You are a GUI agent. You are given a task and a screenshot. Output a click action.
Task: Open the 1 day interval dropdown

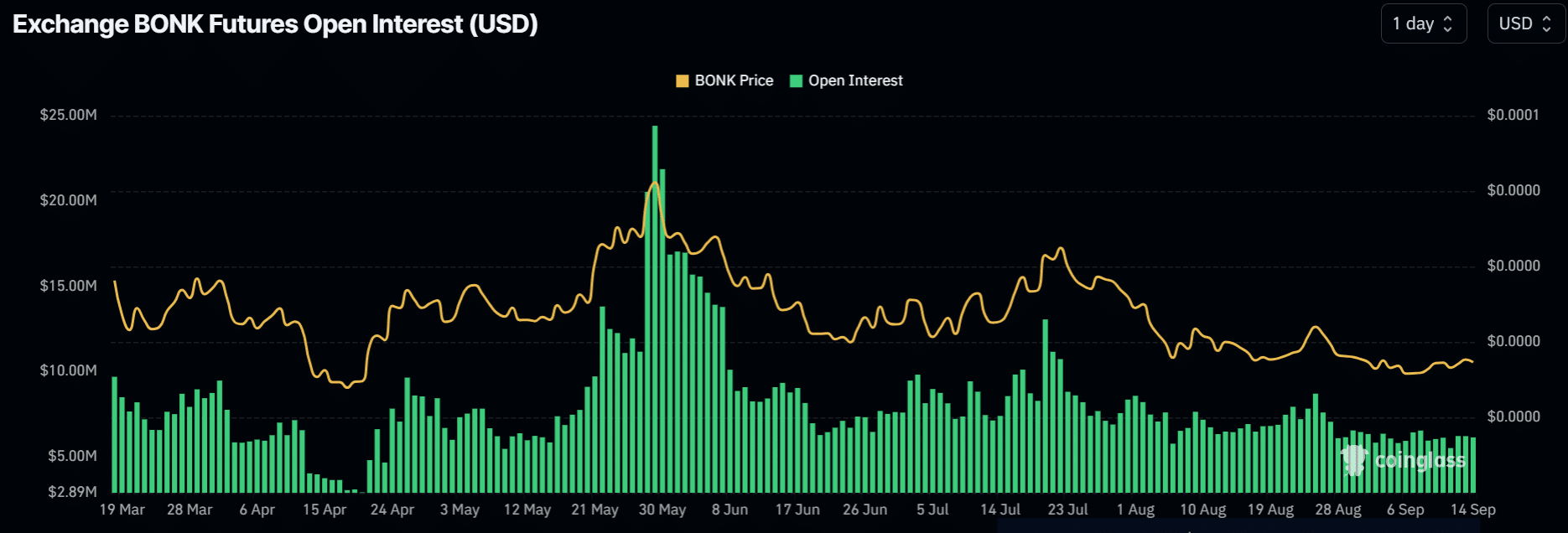click(1423, 23)
